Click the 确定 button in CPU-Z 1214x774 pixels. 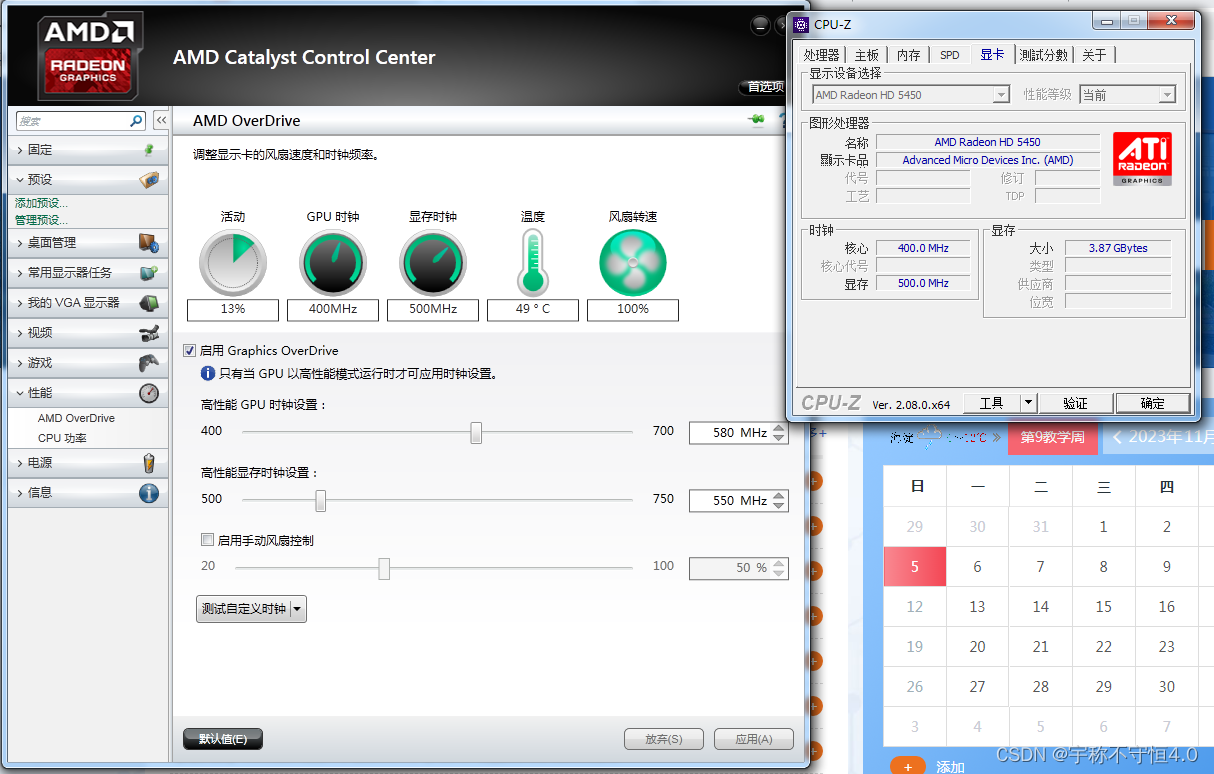[1153, 403]
